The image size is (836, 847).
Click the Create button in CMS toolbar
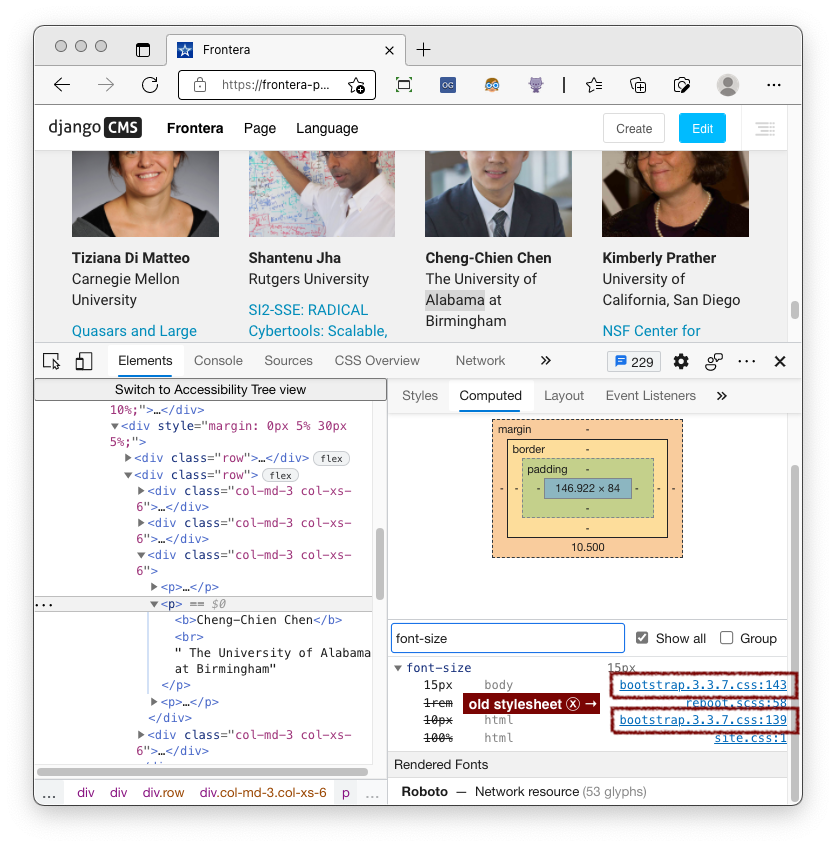pos(633,129)
